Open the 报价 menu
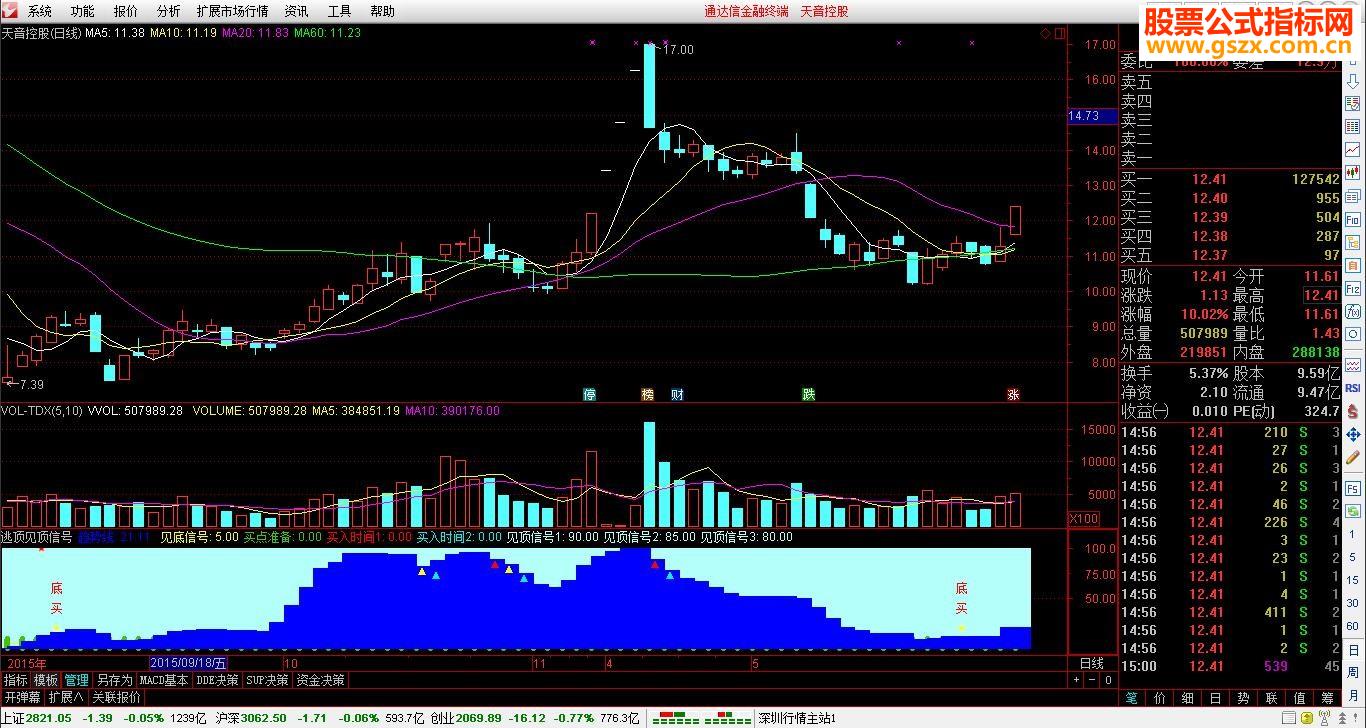 pyautogui.click(x=126, y=11)
